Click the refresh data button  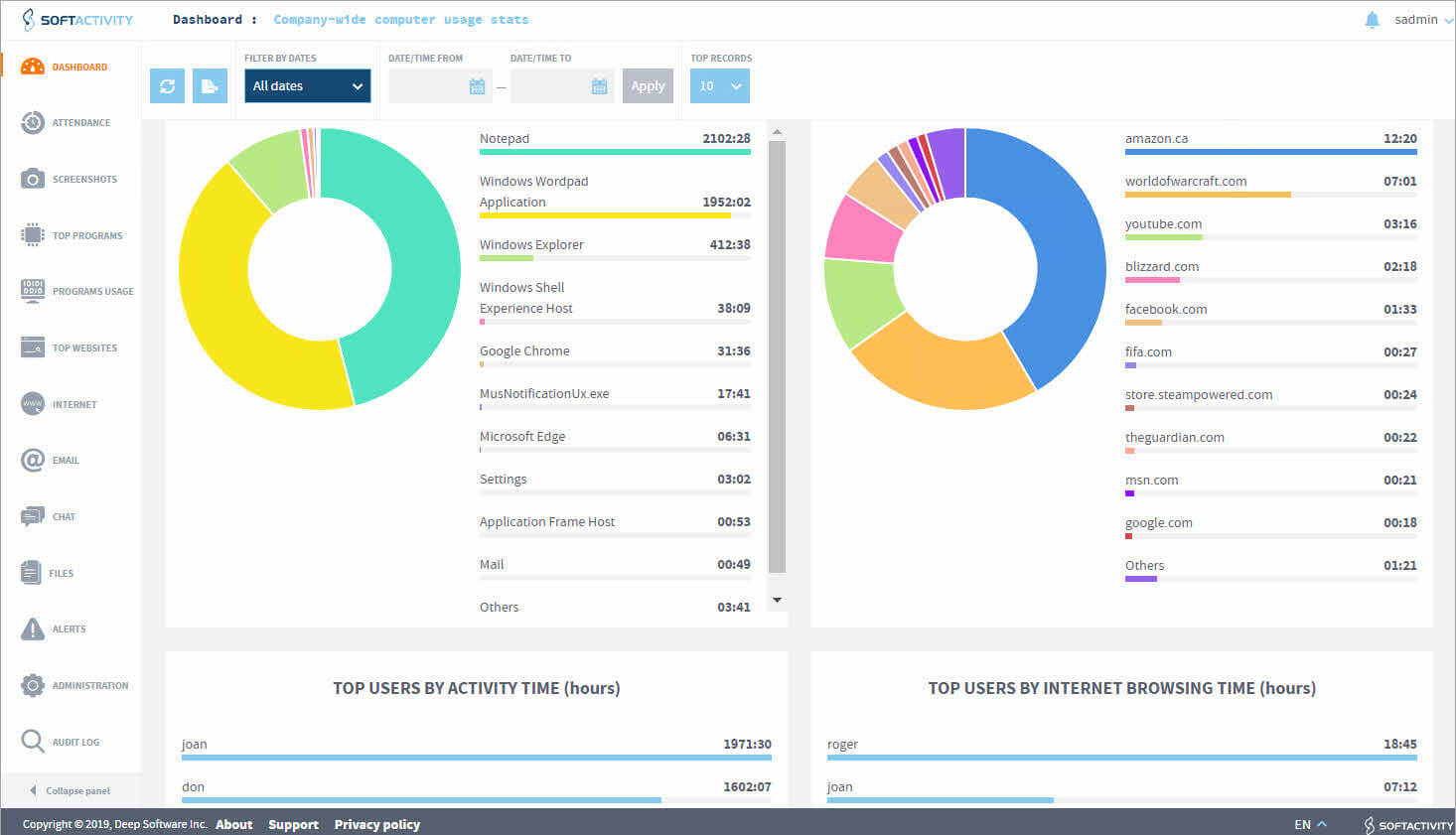(167, 86)
